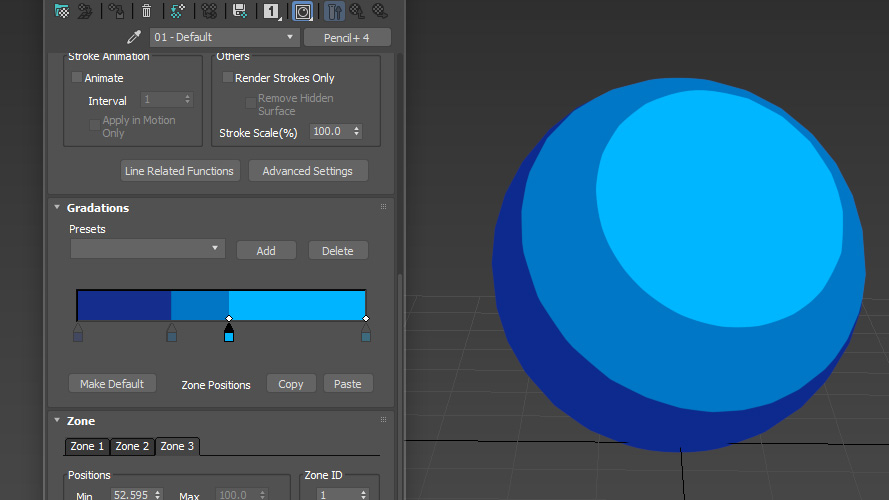Screen dimensions: 889x500
Task: Click the Put to Library icon
Action: click(240, 11)
